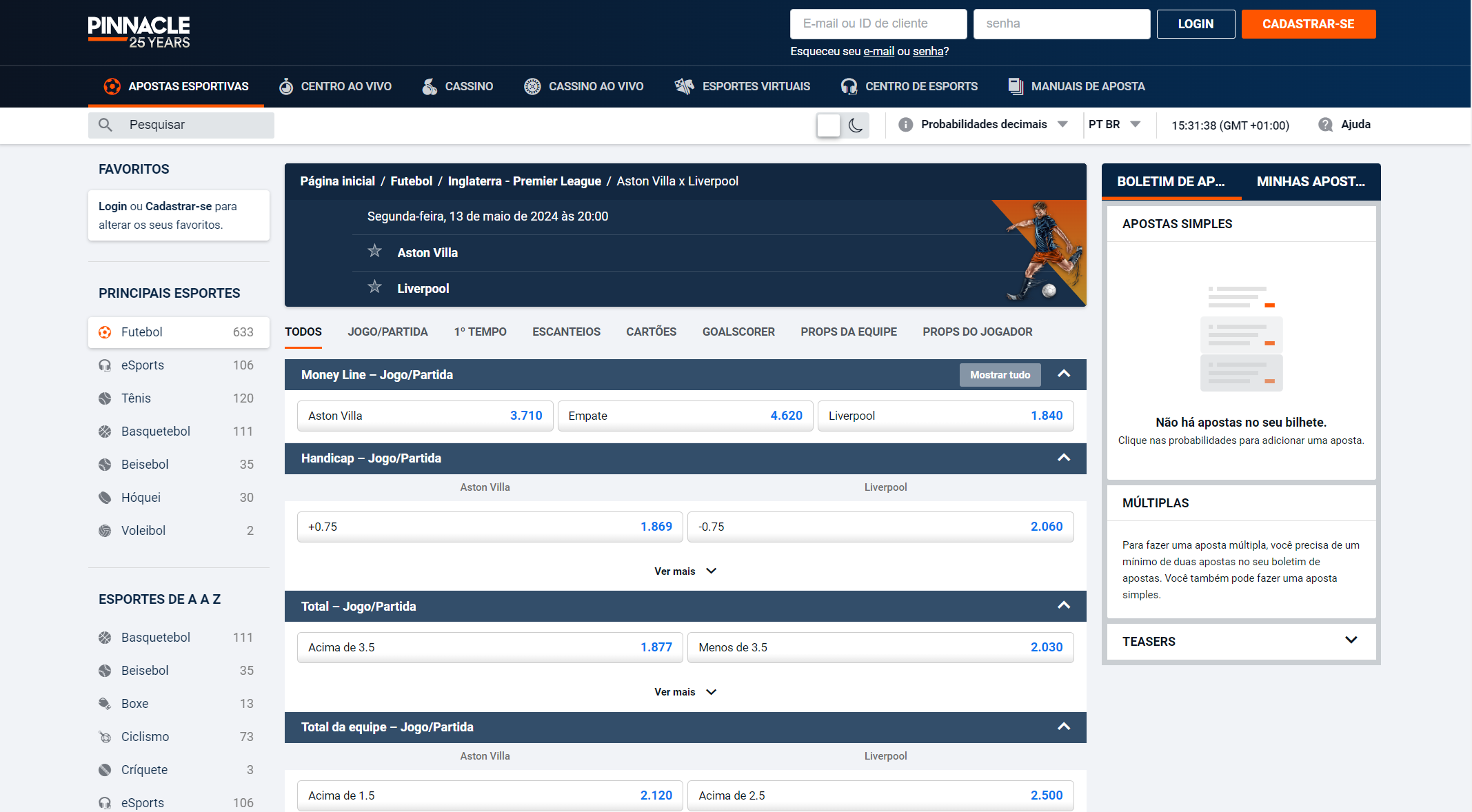Image resolution: width=1472 pixels, height=812 pixels.
Task: Collapse Total da equipe – Jogo/Partida section
Action: click(x=1064, y=727)
